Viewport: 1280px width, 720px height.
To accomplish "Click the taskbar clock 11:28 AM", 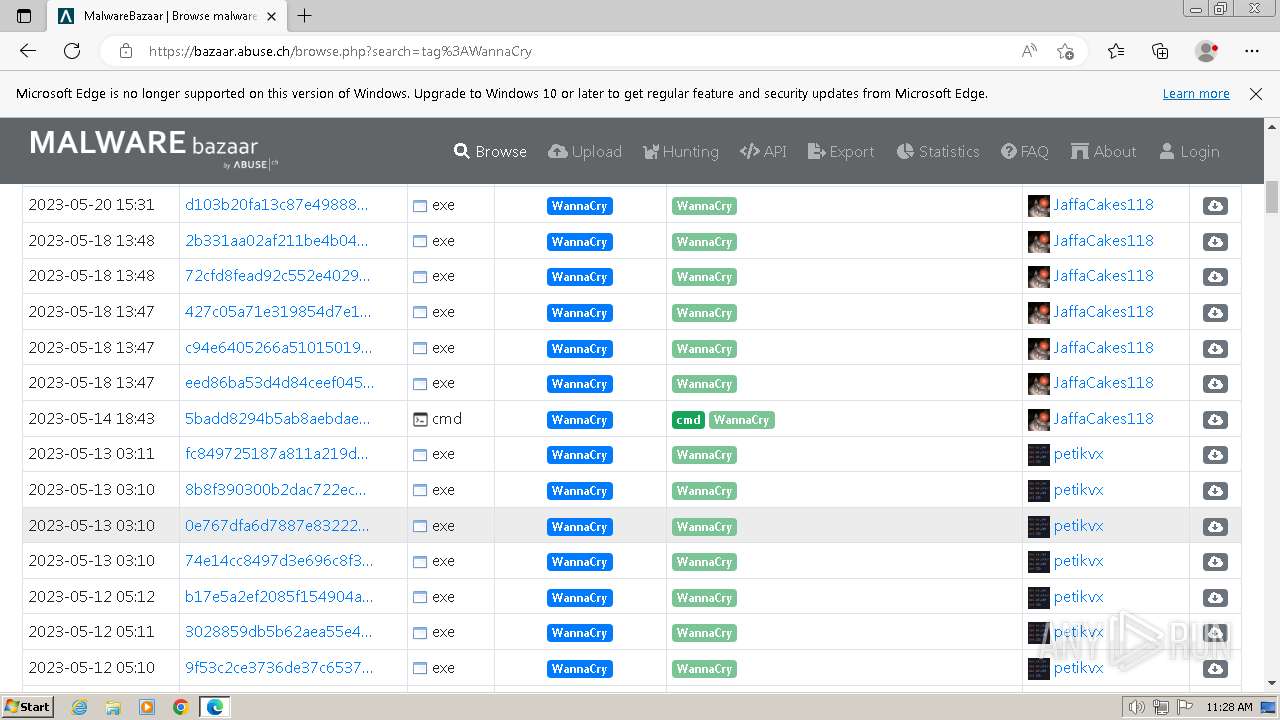I will [1229, 707].
